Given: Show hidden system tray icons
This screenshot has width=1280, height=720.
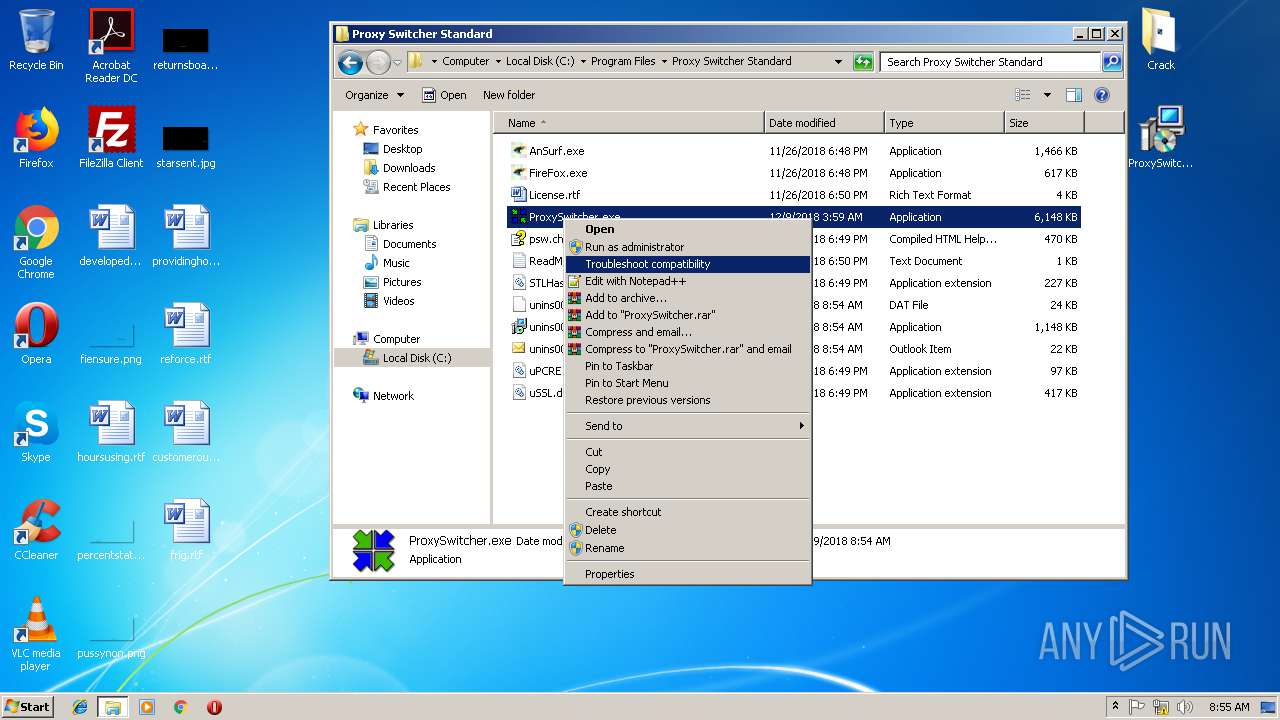Looking at the screenshot, I should pyautogui.click(x=1115, y=706).
